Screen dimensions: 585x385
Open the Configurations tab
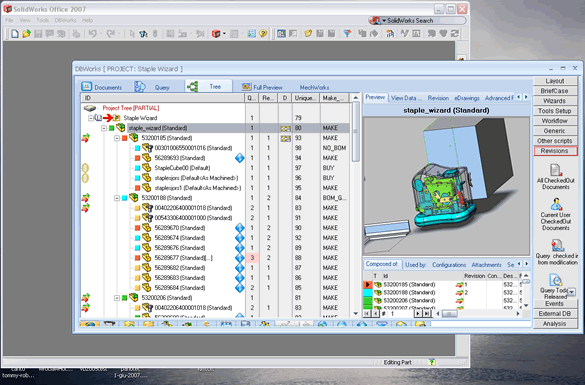[x=449, y=265]
